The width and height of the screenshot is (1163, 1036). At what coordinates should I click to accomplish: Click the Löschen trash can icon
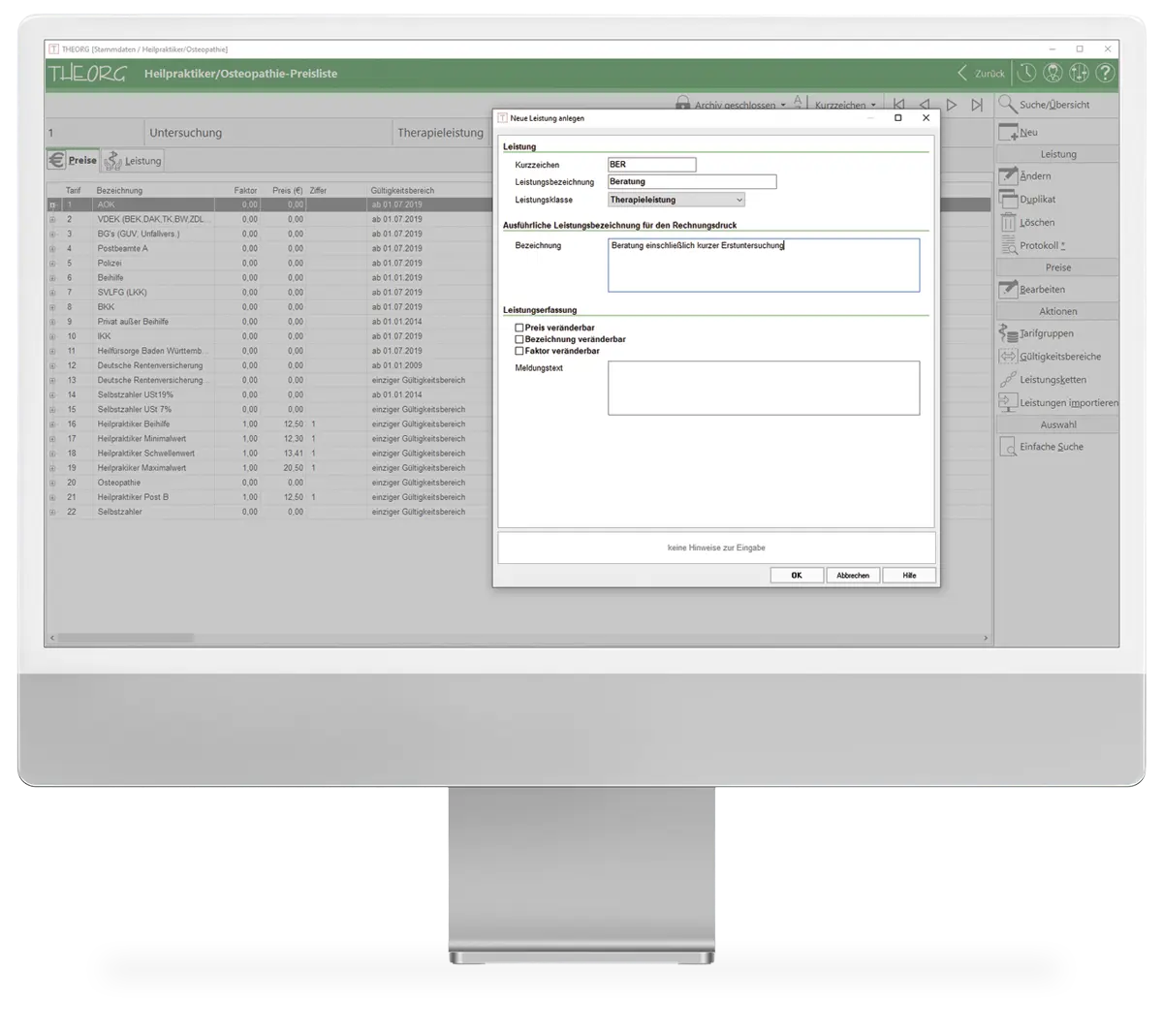pyautogui.click(x=1008, y=222)
